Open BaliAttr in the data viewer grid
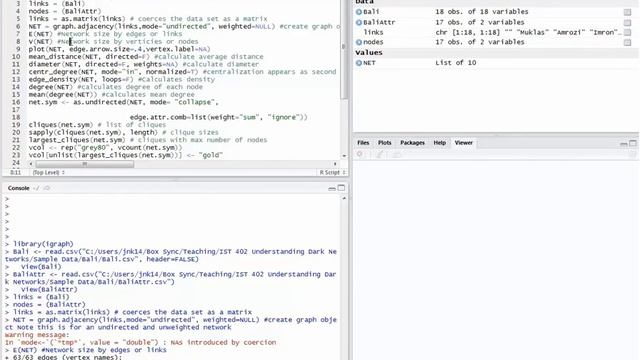Image resolution: width=640 pixels, height=360 pixels. click(627, 22)
